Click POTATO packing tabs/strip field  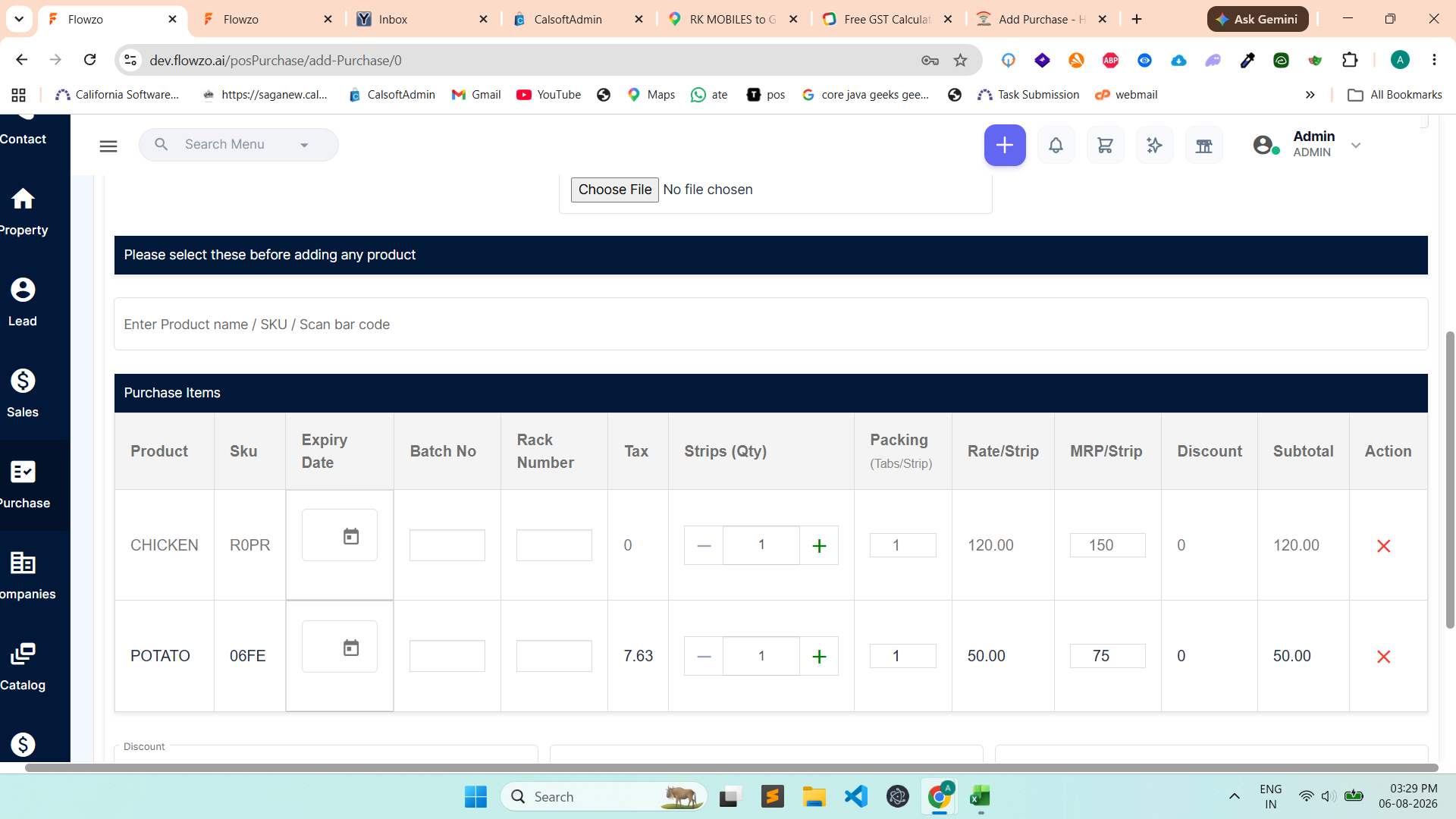point(903,656)
